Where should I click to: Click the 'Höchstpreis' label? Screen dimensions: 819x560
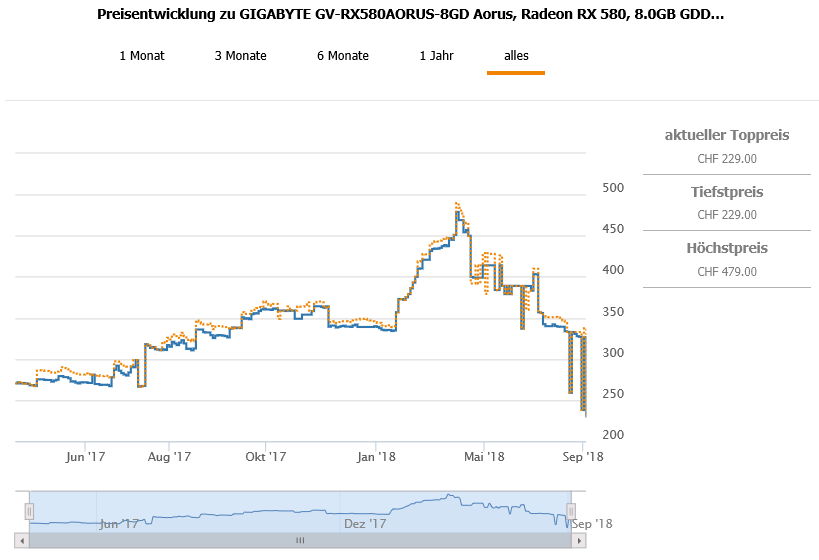tap(727, 248)
